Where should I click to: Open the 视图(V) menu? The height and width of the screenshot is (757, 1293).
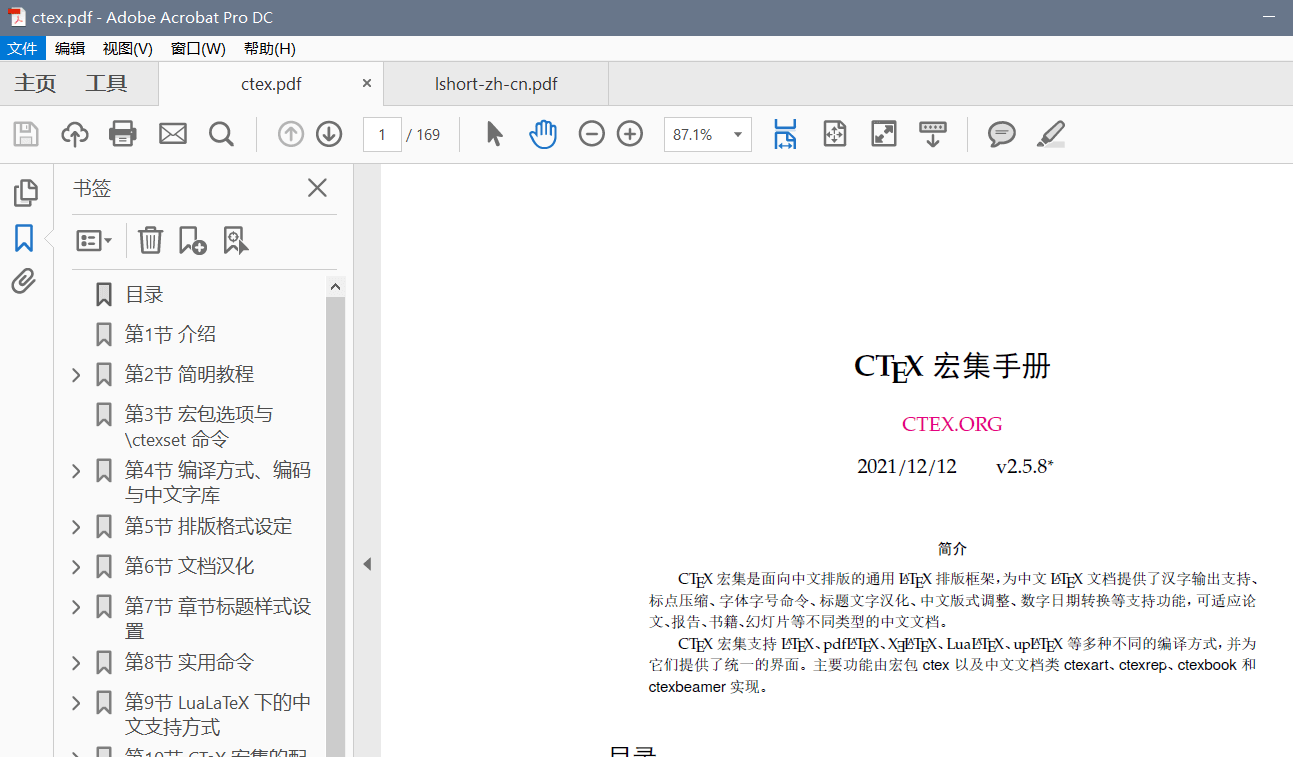(128, 48)
